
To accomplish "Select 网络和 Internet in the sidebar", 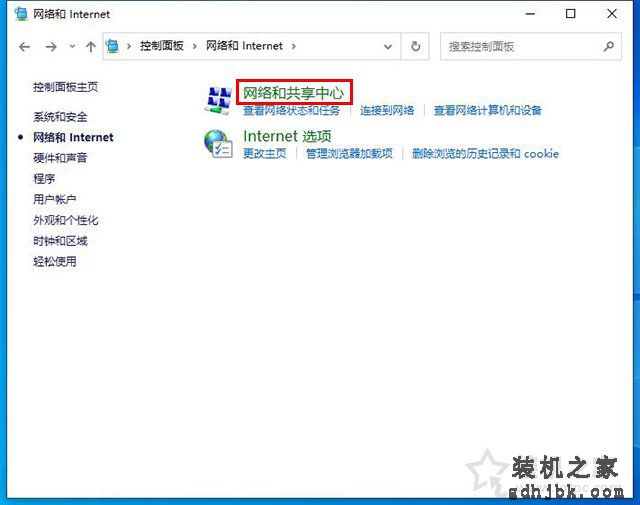I will 73,137.
